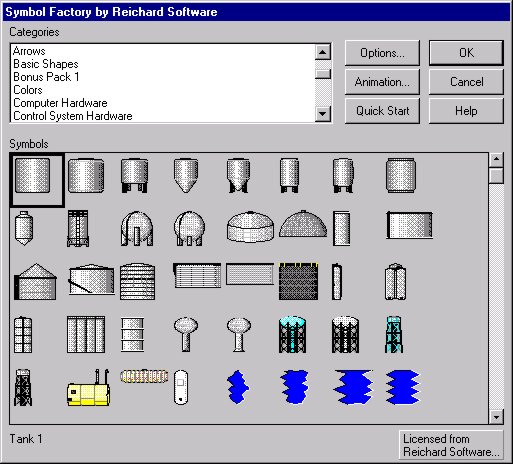Open Quick Start guide
This screenshot has width=513, height=464.
[x=382, y=111]
